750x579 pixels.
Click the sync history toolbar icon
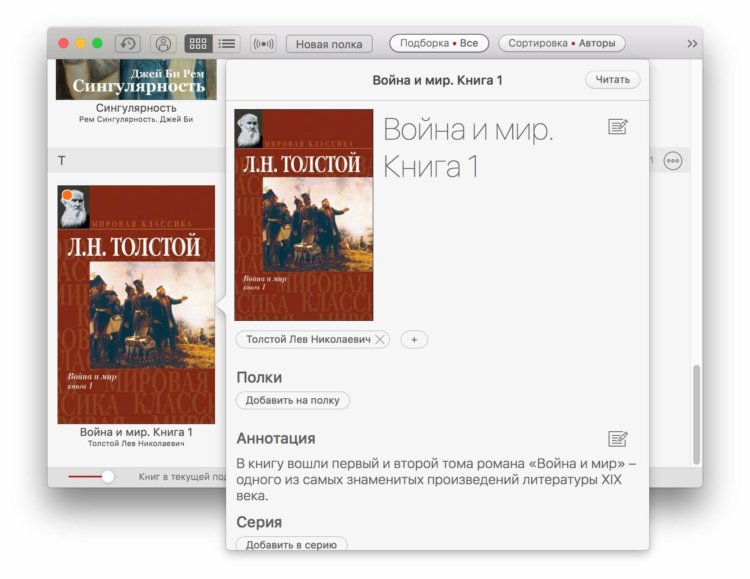128,44
